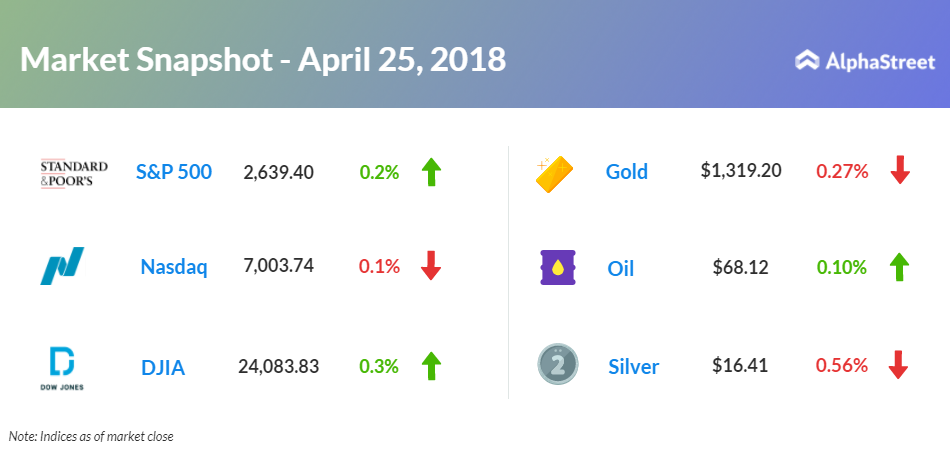Click the red down arrow beside Silver

(x=899, y=366)
